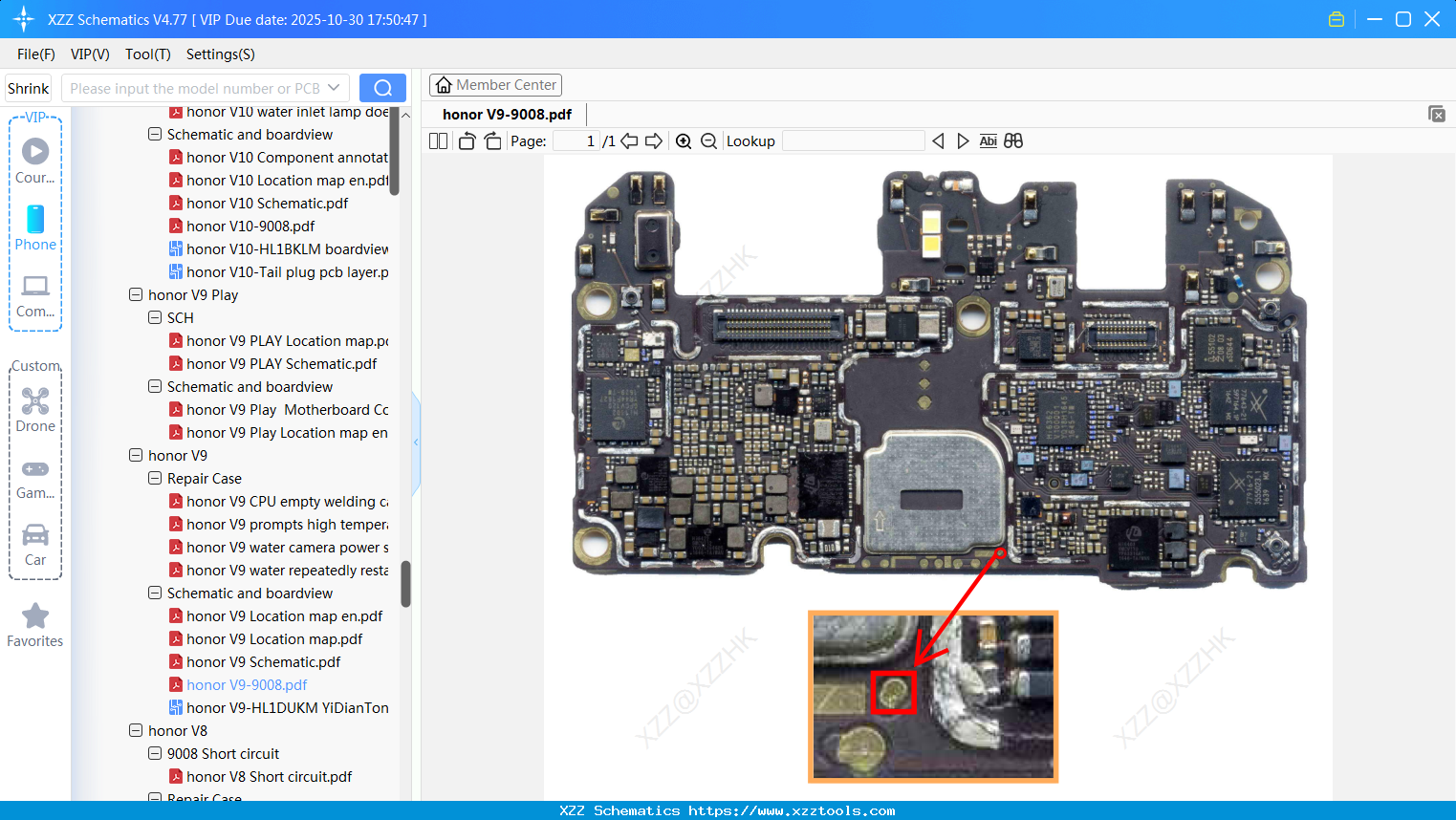The height and width of the screenshot is (820, 1456).
Task: Open honor V9 prompts high temperature case
Action: coord(279,525)
